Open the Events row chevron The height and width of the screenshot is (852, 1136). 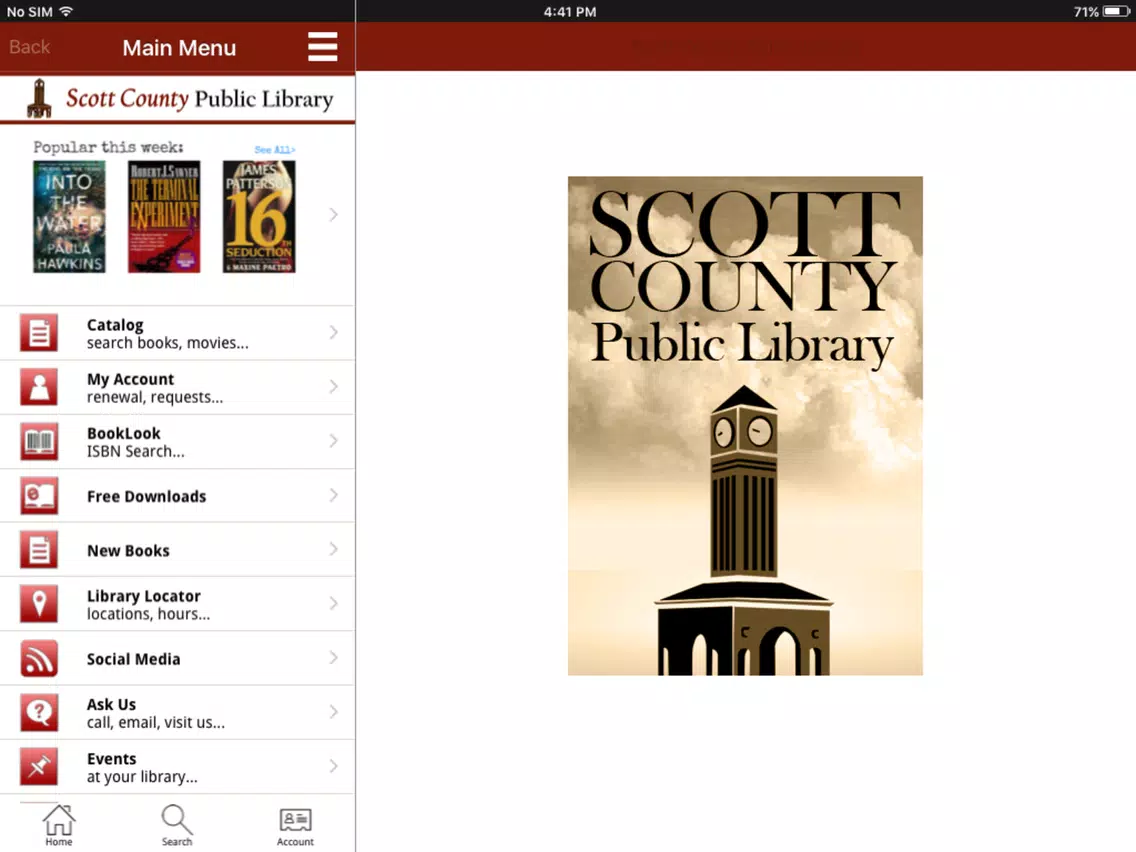pos(333,766)
